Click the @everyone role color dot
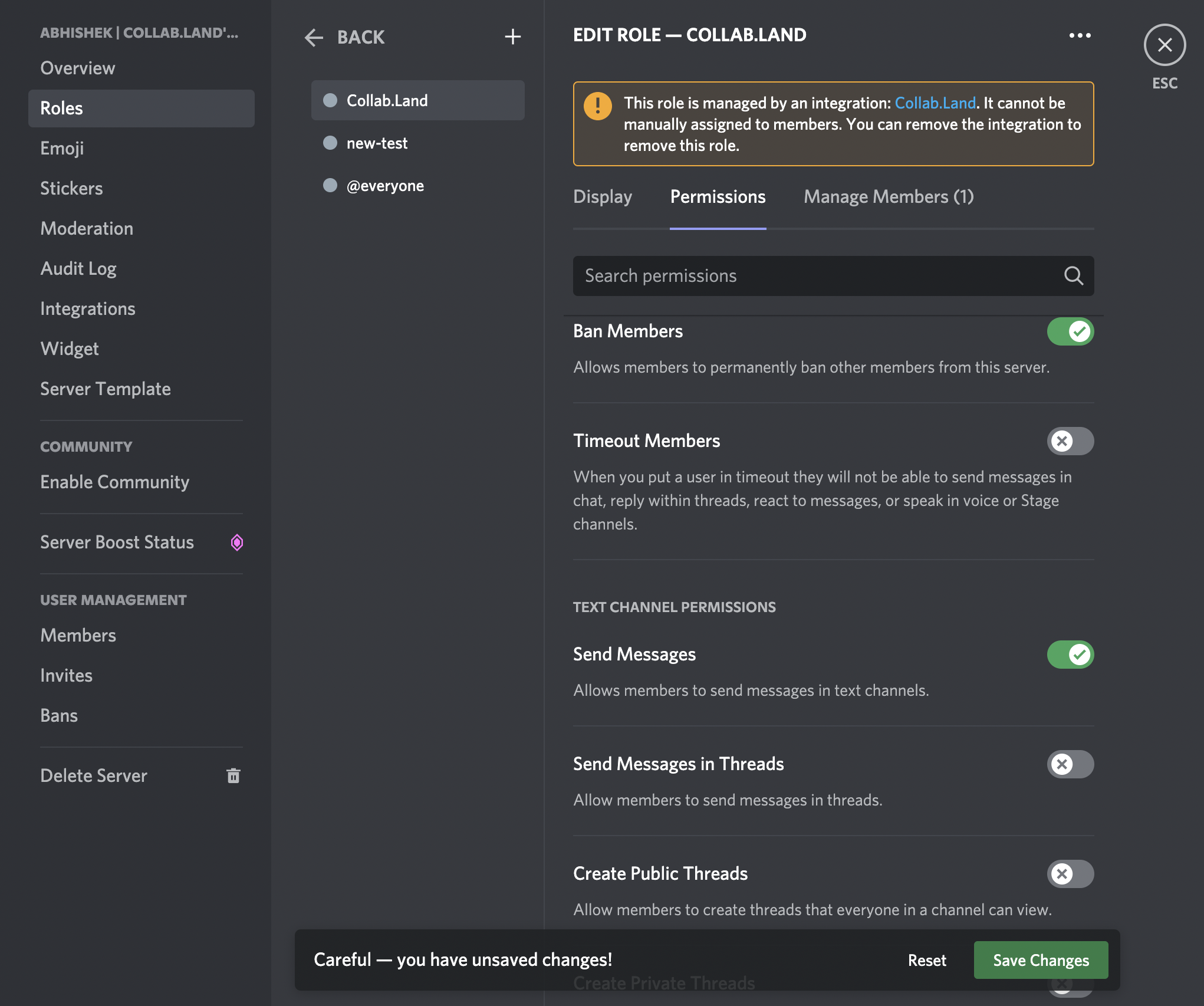This screenshot has height=1006, width=1204. [330, 185]
